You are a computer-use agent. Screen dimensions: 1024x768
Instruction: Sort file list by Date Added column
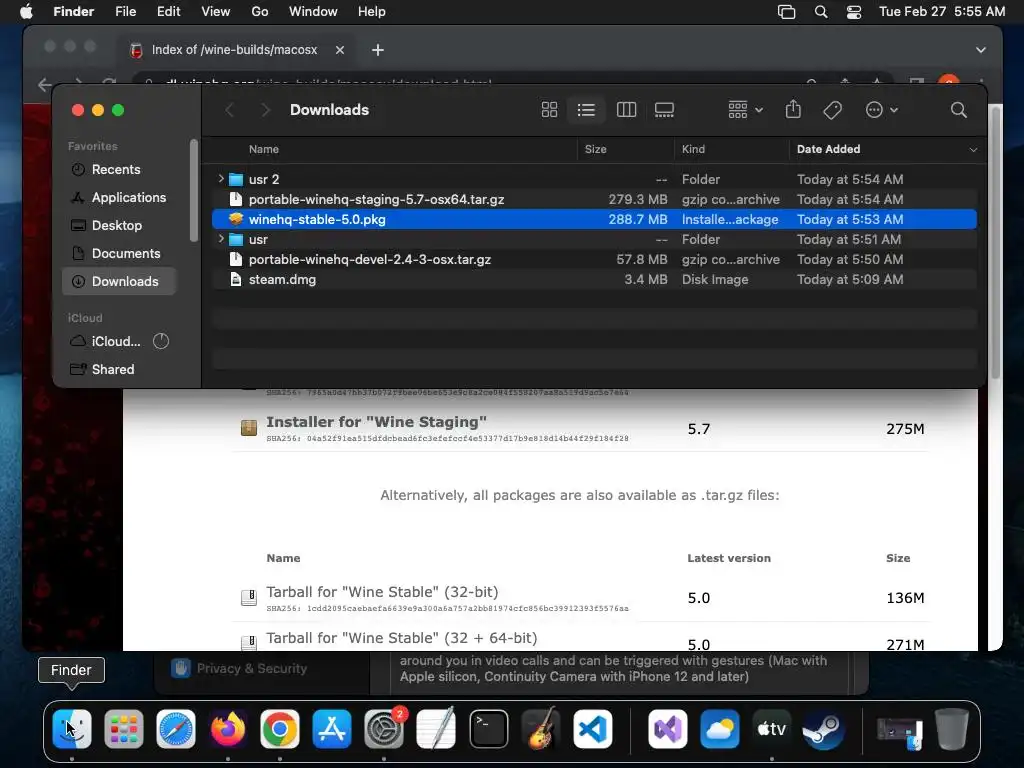[828, 149]
